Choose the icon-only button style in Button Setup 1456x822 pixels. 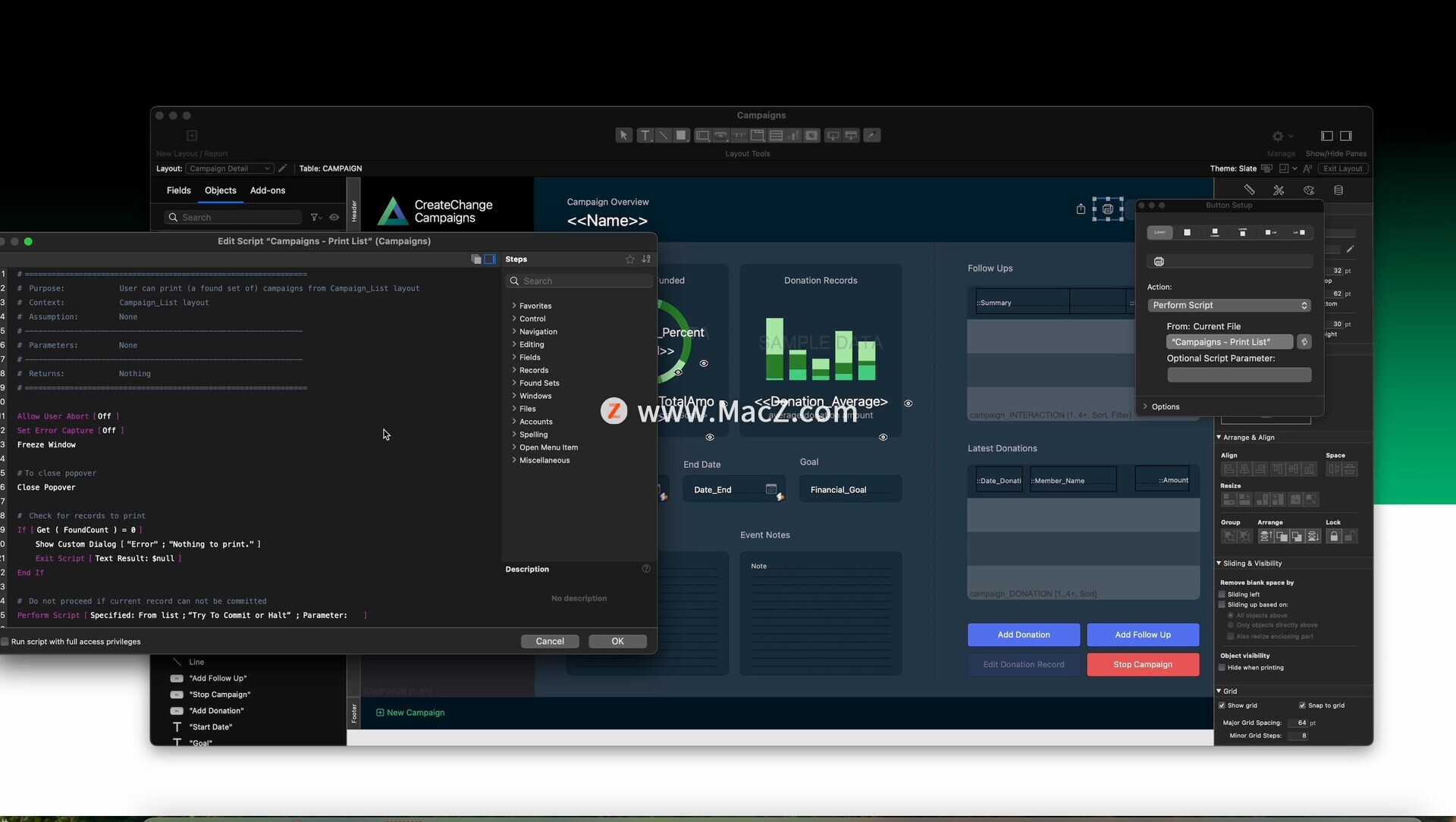pos(1188,233)
